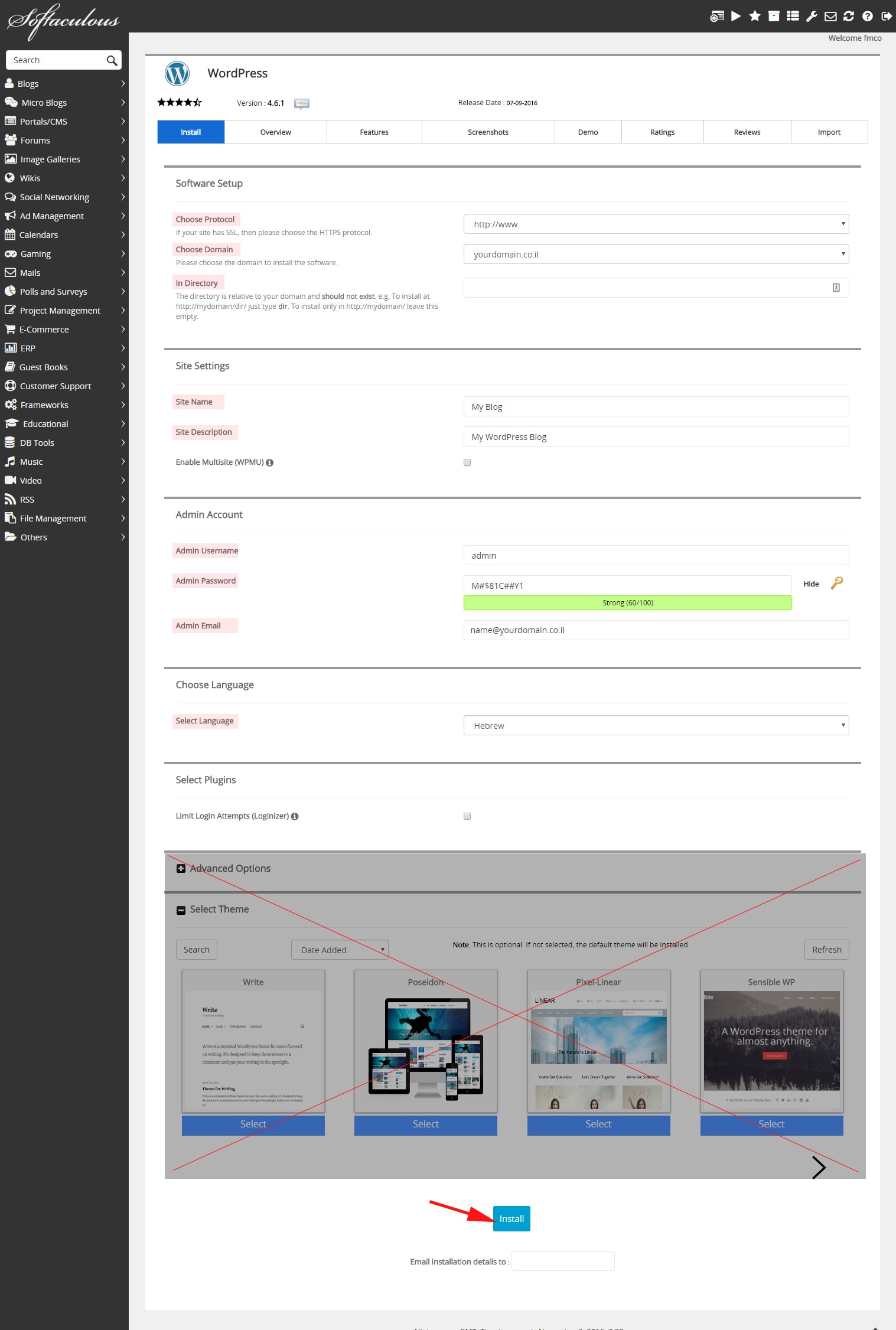This screenshot has width=896, height=1330.
Task: Open the help question mark icon
Action: click(x=868, y=16)
